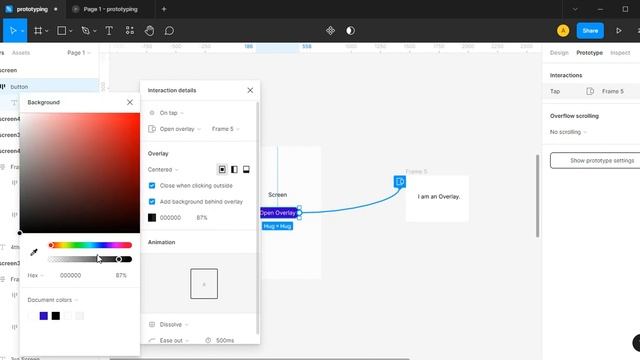The height and width of the screenshot is (360, 640).
Task: Choose centered overlay position icon
Action: [222, 169]
